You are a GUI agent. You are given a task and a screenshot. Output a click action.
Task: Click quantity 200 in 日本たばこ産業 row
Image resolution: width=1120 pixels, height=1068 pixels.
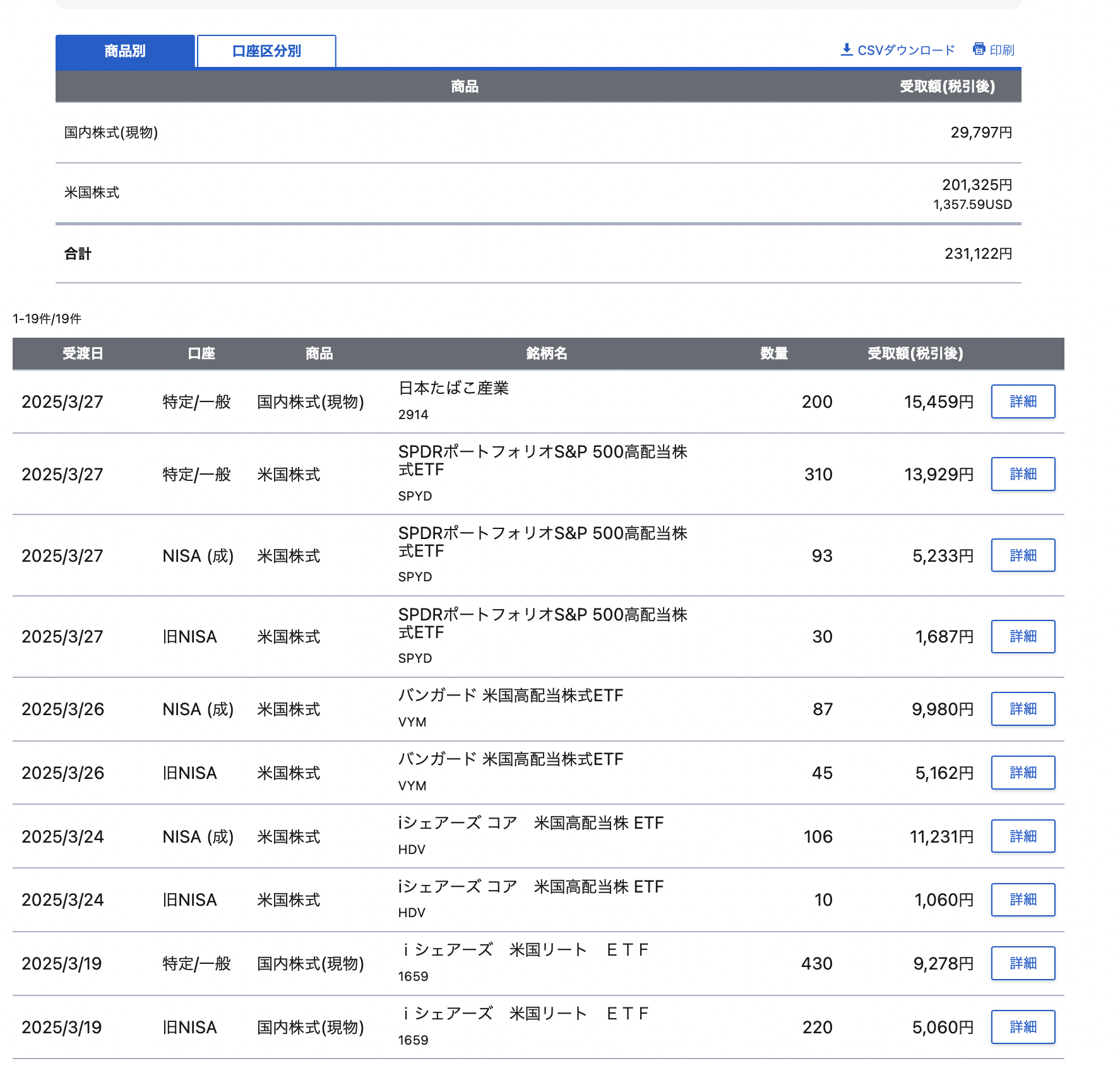(x=817, y=401)
